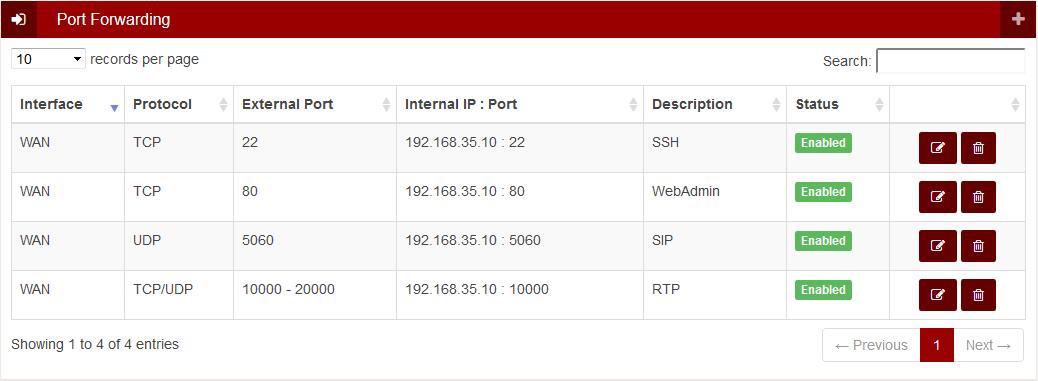Sort table by Description column
This screenshot has height=381, width=1038.
[715, 104]
